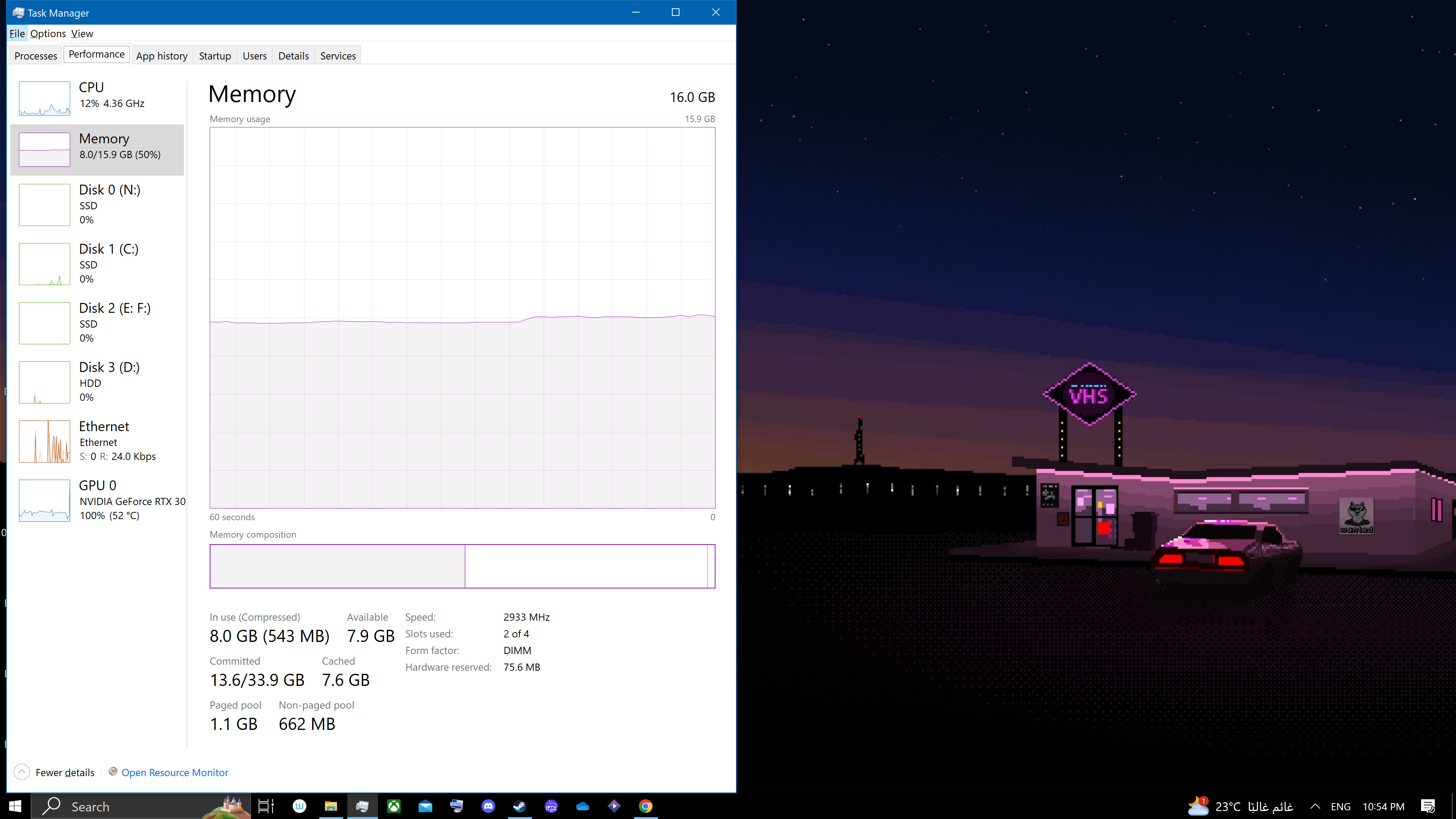The image size is (1456, 819).
Task: Click the 75.6 MB hardware reserved value
Action: [x=522, y=667]
